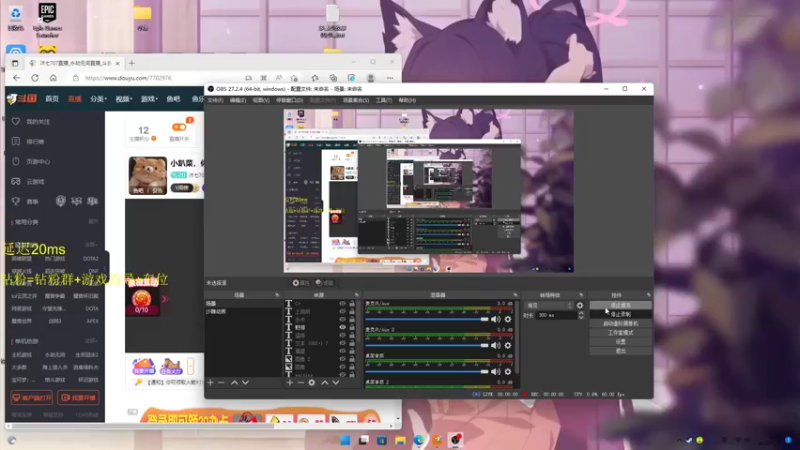Image resolution: width=800 pixels, height=450 pixels.
Task: Toggle the 直播开关 switch on Douyu page
Action: pyautogui.click(x=179, y=127)
